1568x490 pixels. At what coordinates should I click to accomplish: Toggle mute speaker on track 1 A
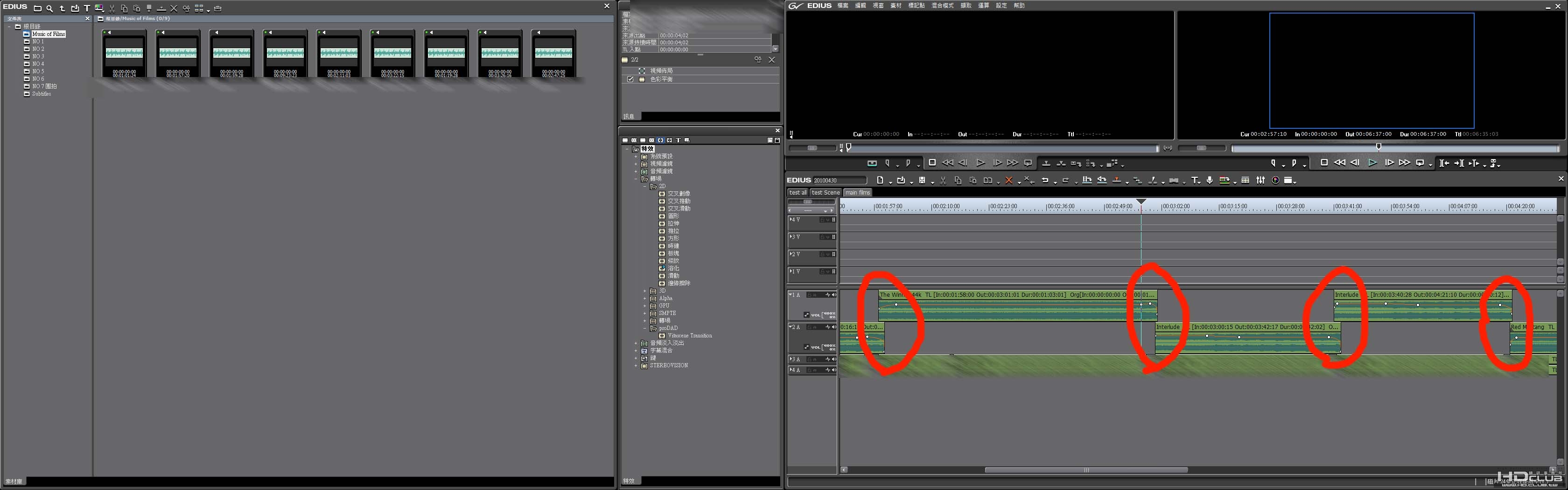tap(834, 294)
